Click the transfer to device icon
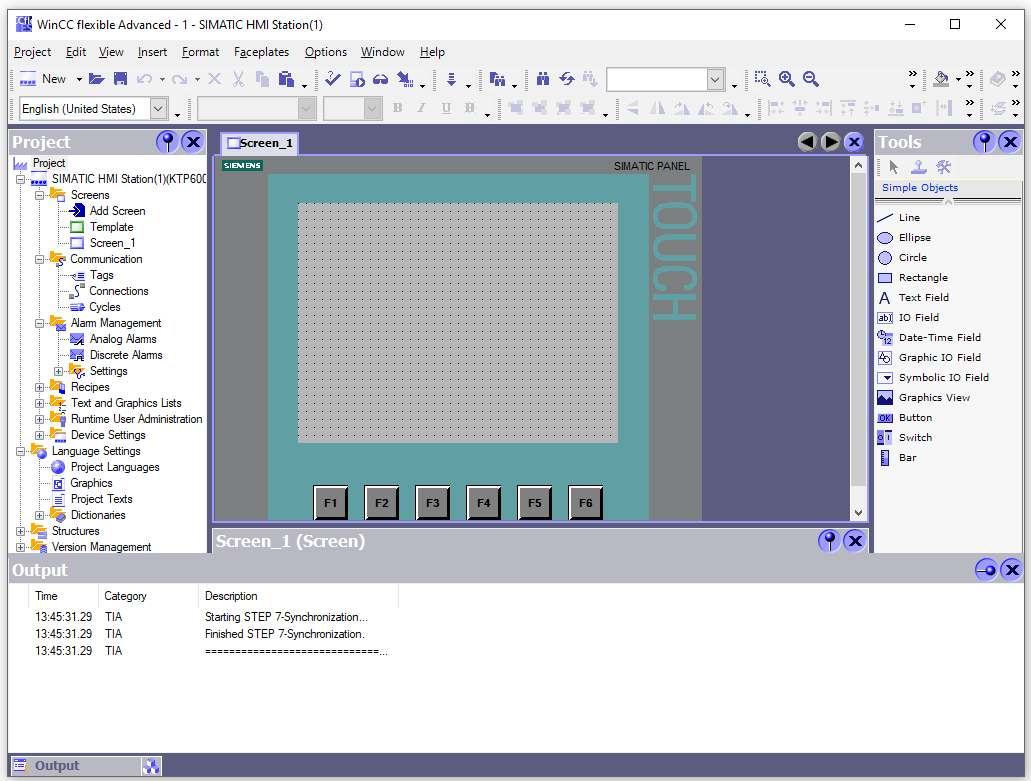1031x781 pixels. [406, 79]
